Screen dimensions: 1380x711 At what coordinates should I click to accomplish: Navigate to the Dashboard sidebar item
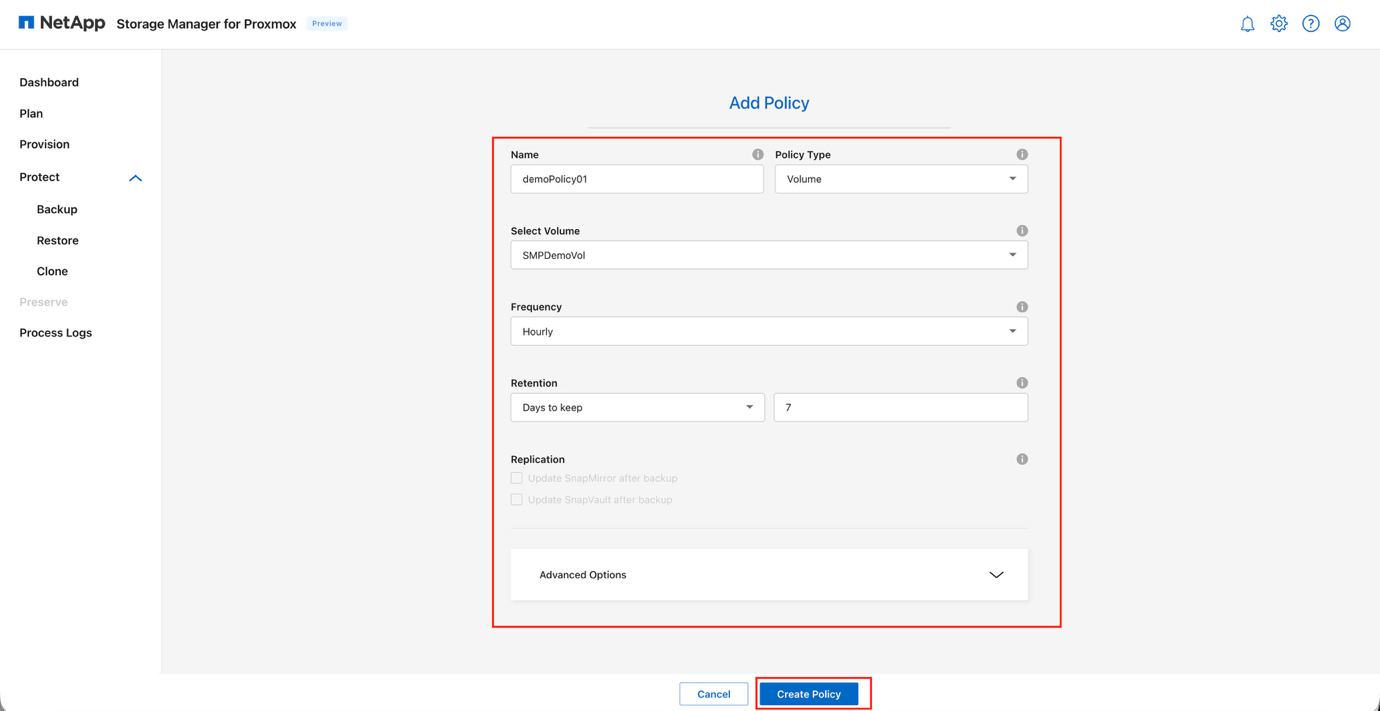tap(49, 82)
